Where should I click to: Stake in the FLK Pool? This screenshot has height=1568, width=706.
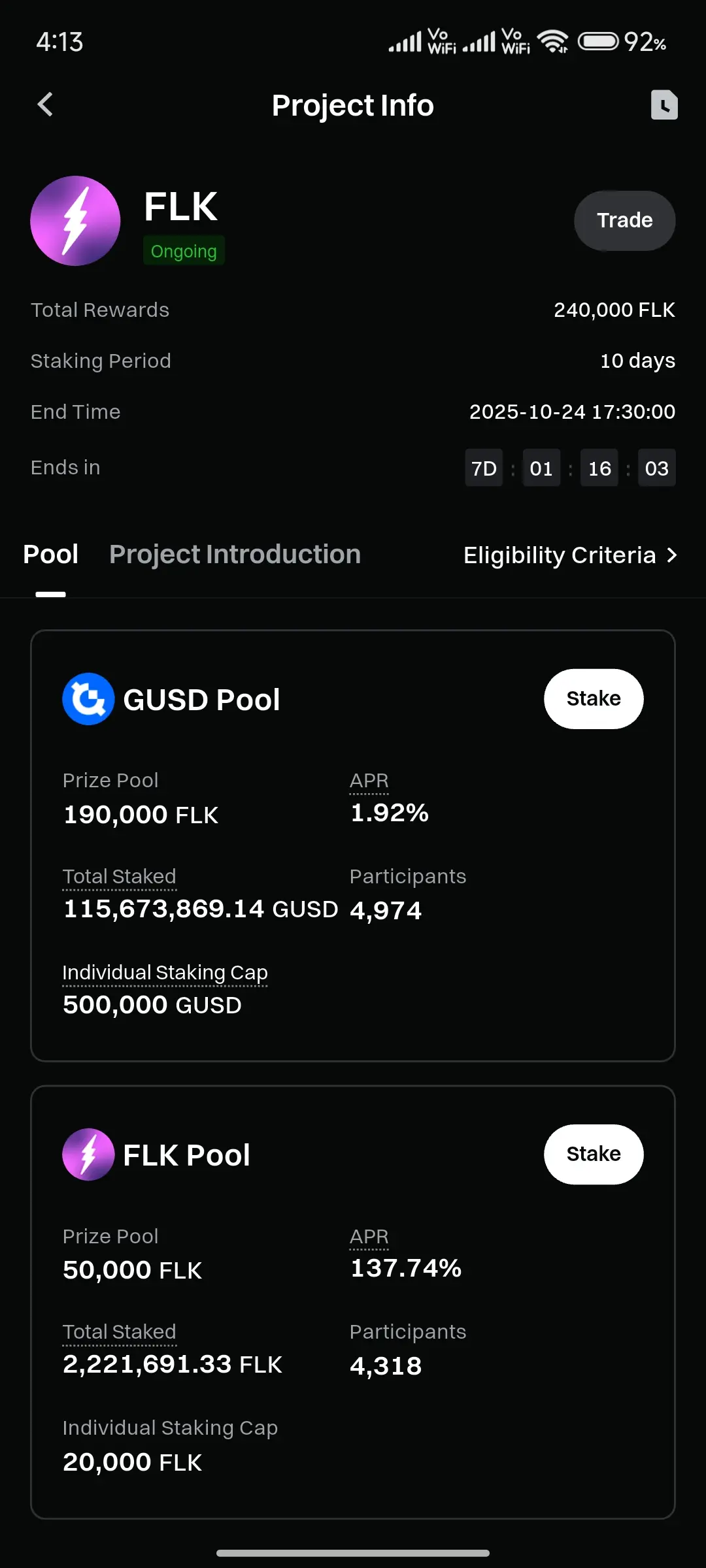(x=594, y=1154)
